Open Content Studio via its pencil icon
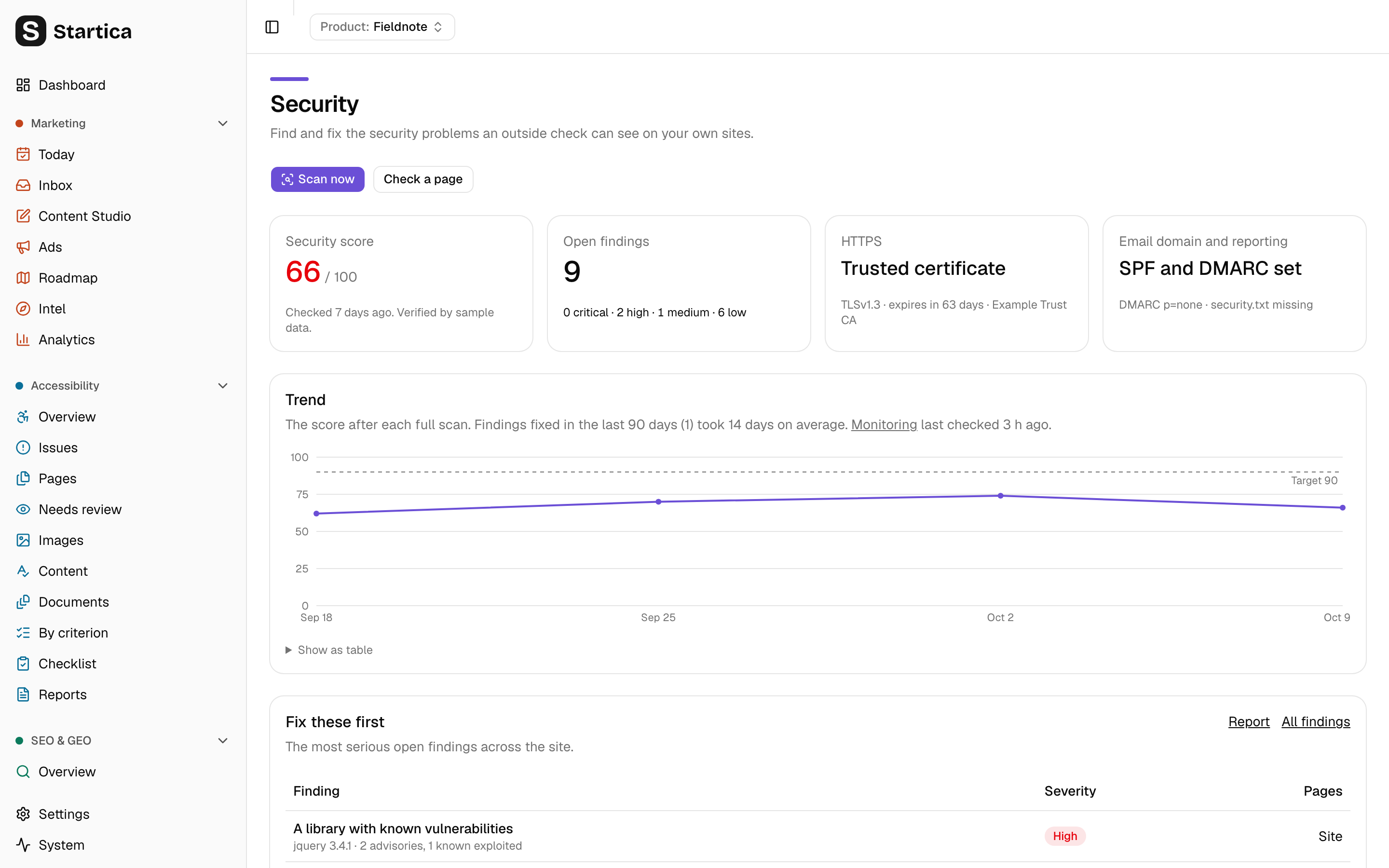Image resolution: width=1389 pixels, height=868 pixels. click(23, 216)
